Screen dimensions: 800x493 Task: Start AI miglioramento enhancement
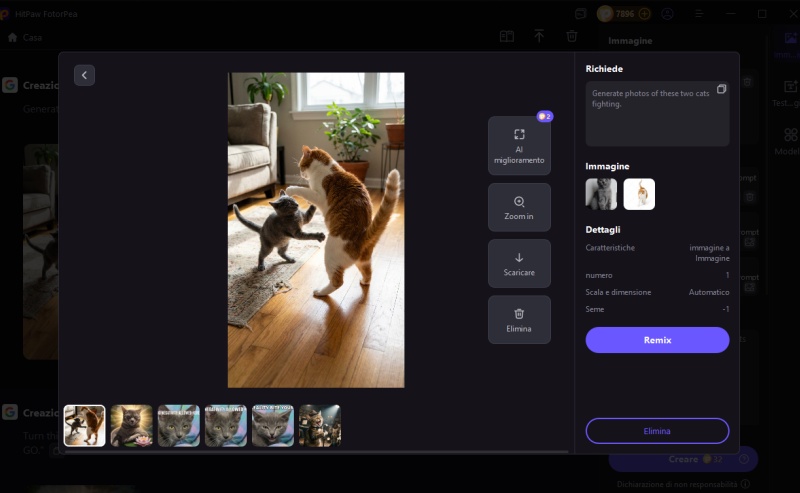click(x=519, y=146)
